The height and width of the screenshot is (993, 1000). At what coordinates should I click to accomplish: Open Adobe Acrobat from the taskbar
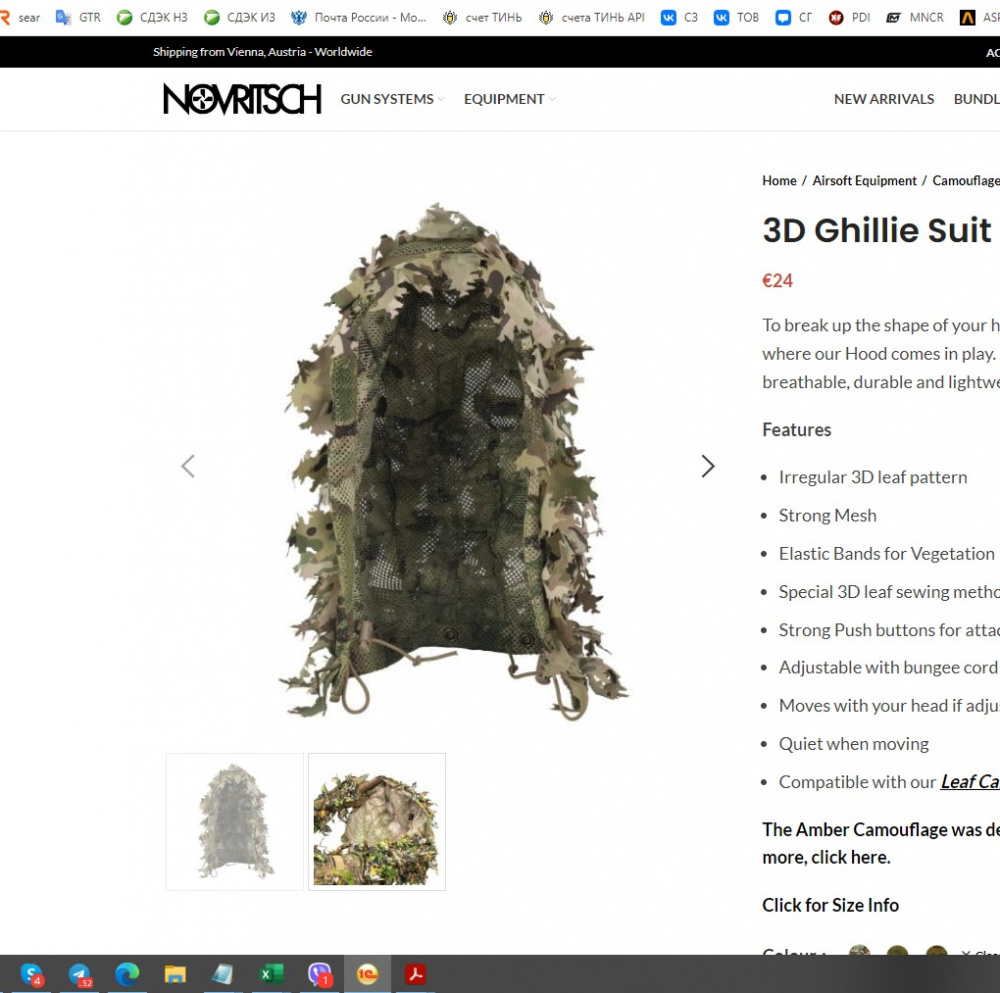tap(415, 974)
